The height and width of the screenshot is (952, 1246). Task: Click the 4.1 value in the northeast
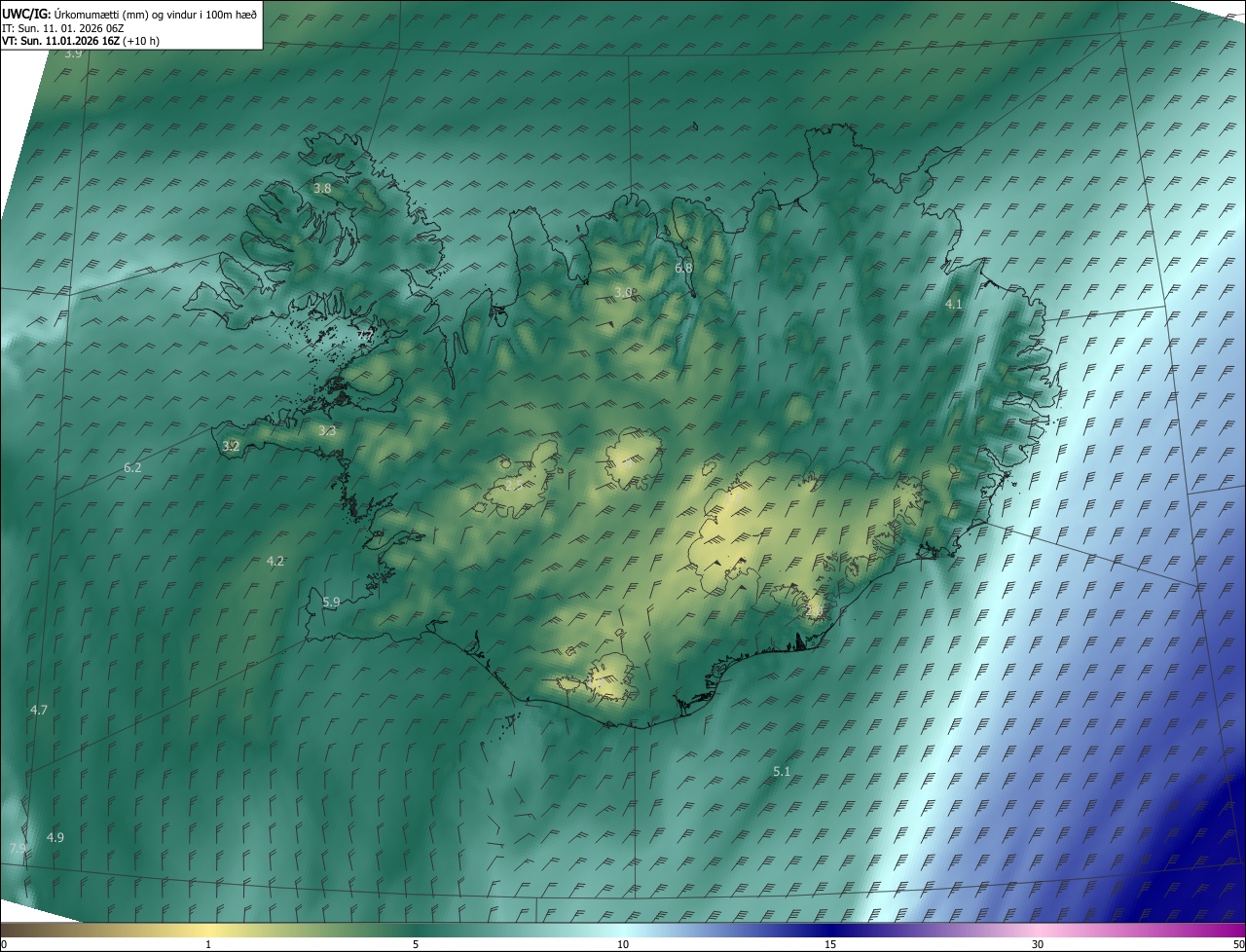954,305
